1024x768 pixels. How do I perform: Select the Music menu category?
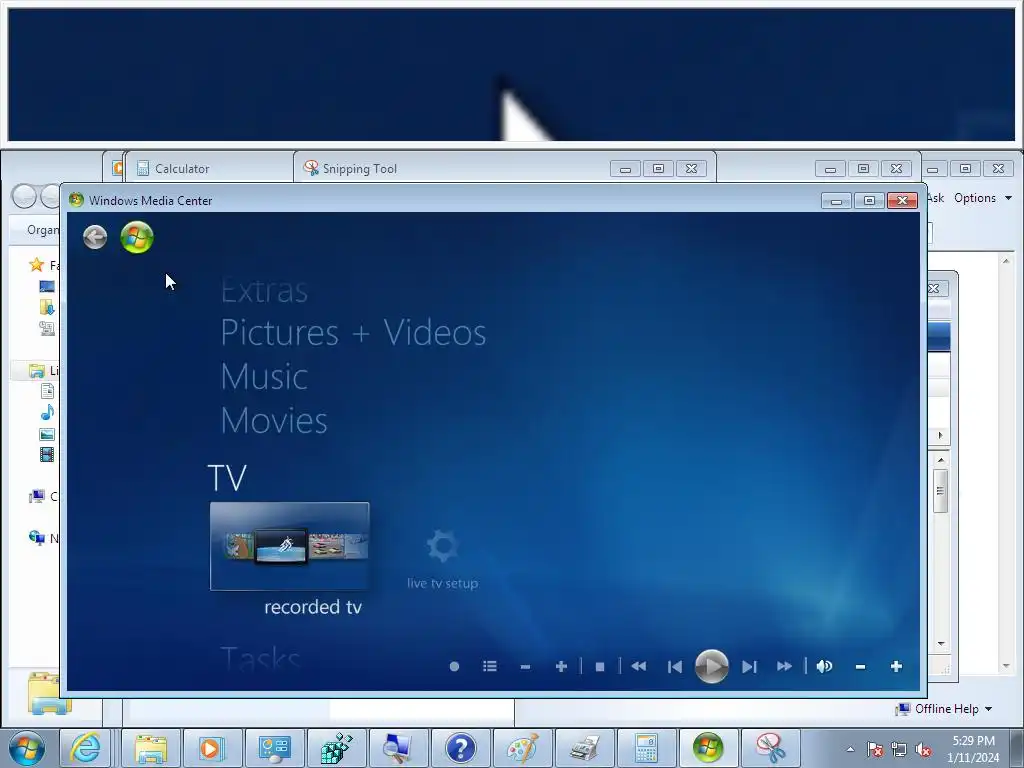[x=264, y=377]
